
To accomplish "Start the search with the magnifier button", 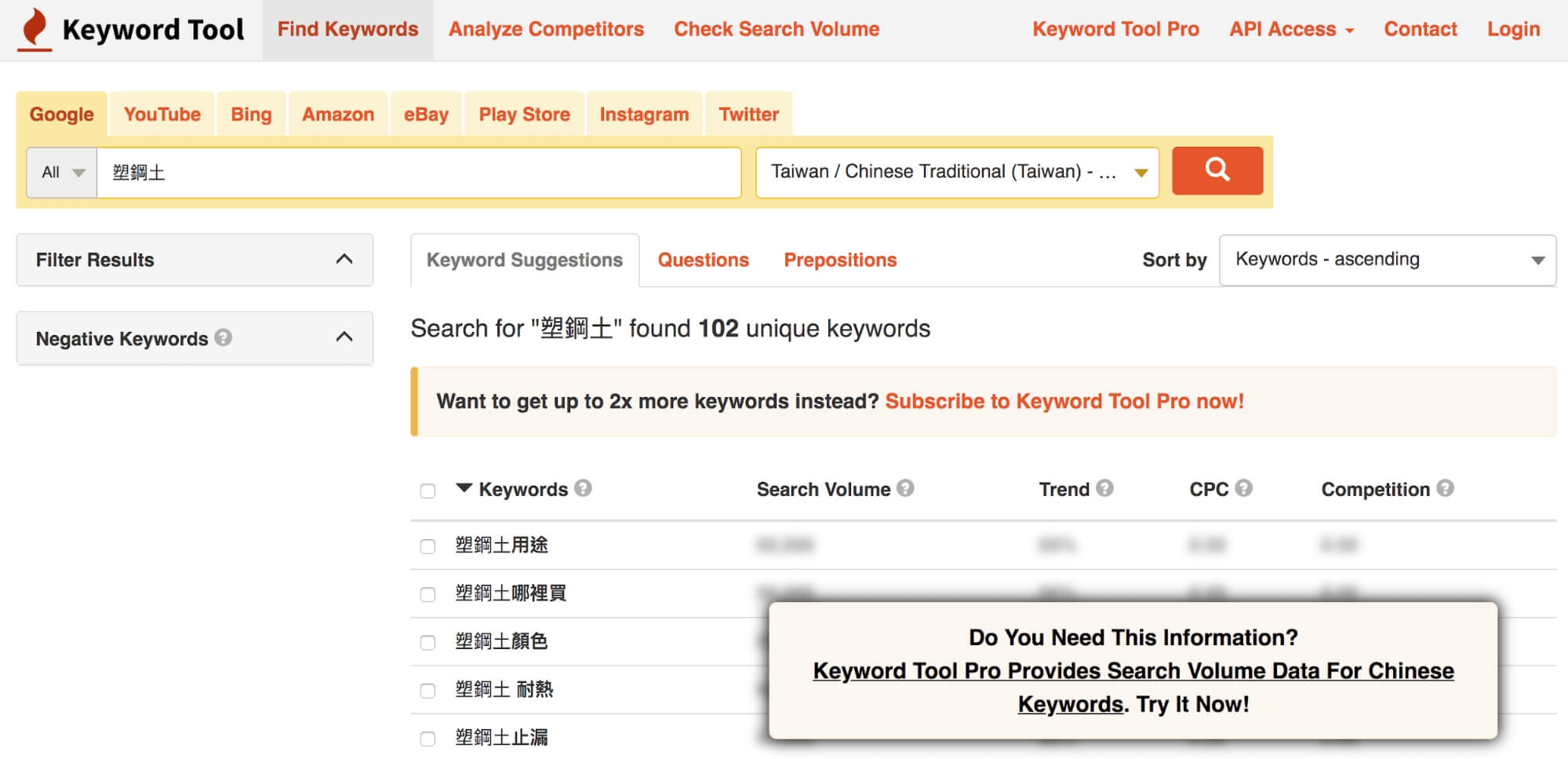I will coord(1217,170).
